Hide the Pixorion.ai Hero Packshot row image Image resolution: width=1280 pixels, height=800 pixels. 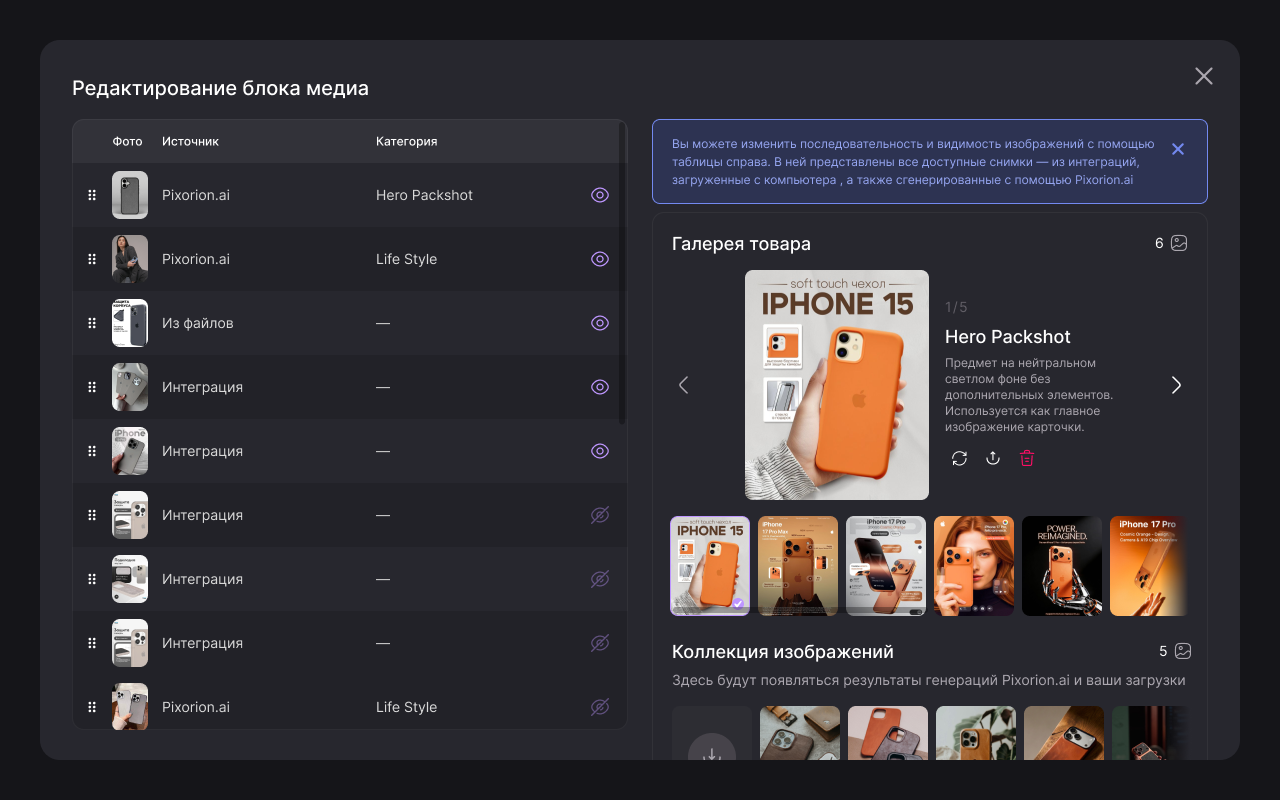(x=600, y=195)
